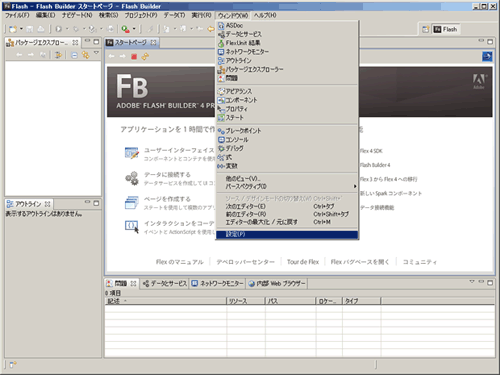Click the refresh icon in start page toolbar

pos(145,57)
